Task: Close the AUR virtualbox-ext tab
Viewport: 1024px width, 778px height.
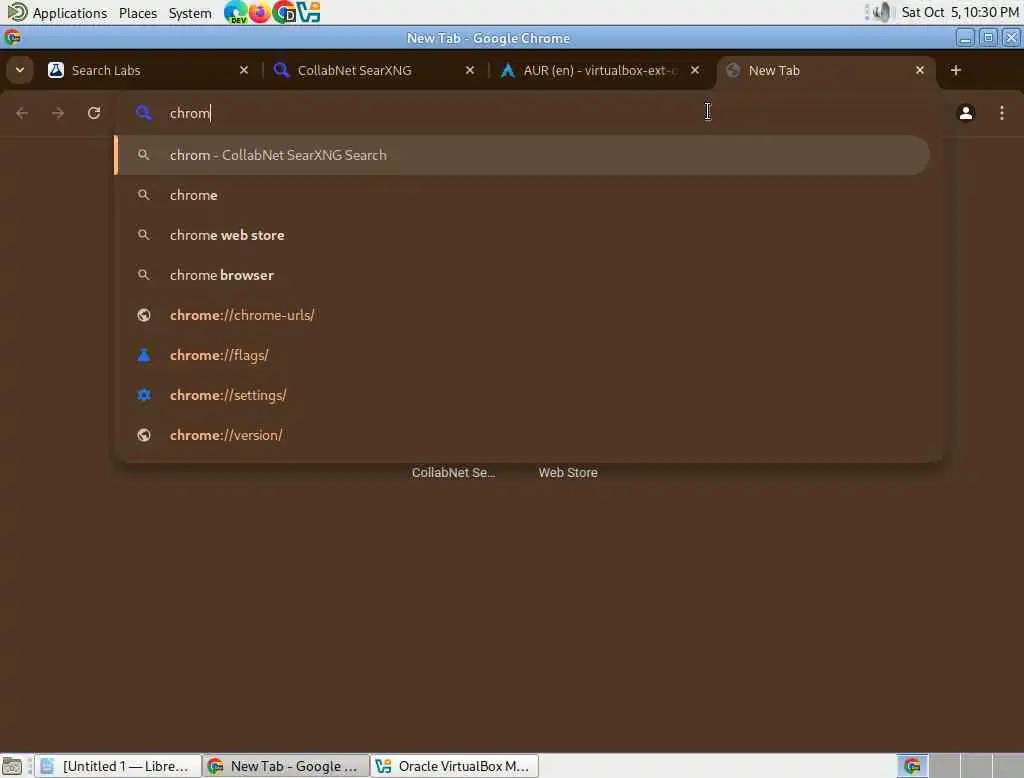Action: [x=695, y=70]
